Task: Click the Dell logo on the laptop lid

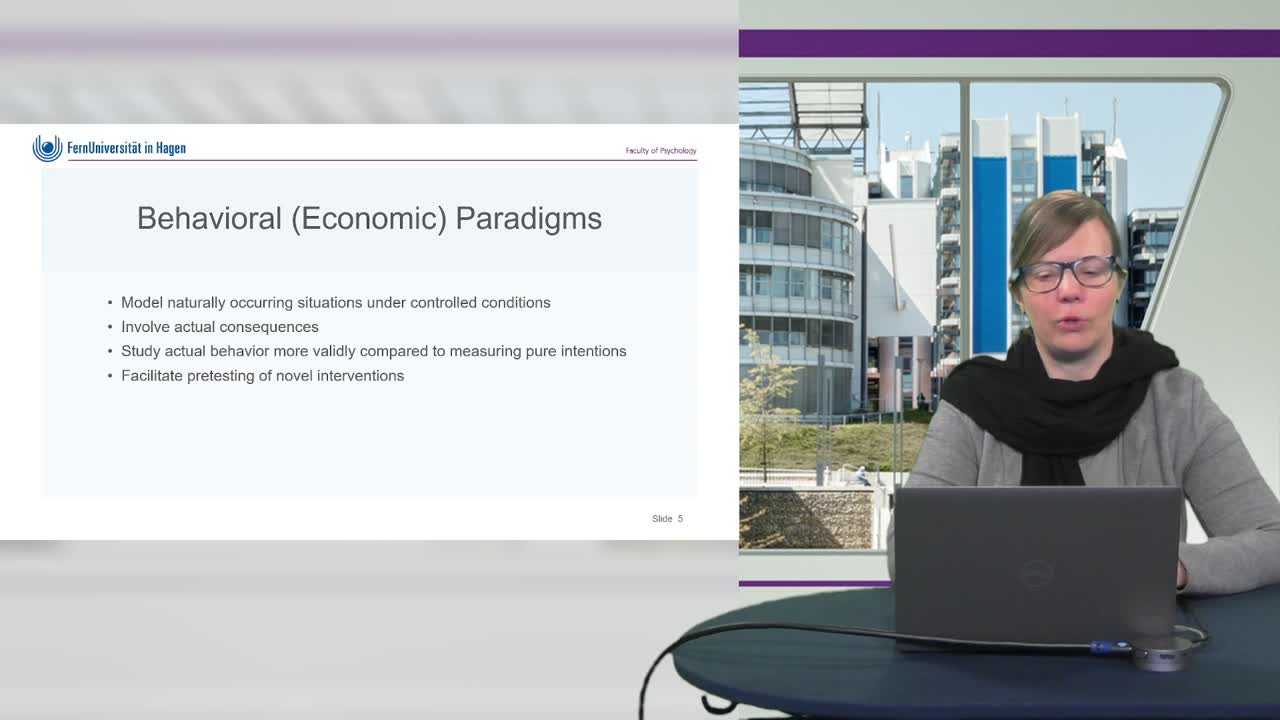Action: (1037, 574)
